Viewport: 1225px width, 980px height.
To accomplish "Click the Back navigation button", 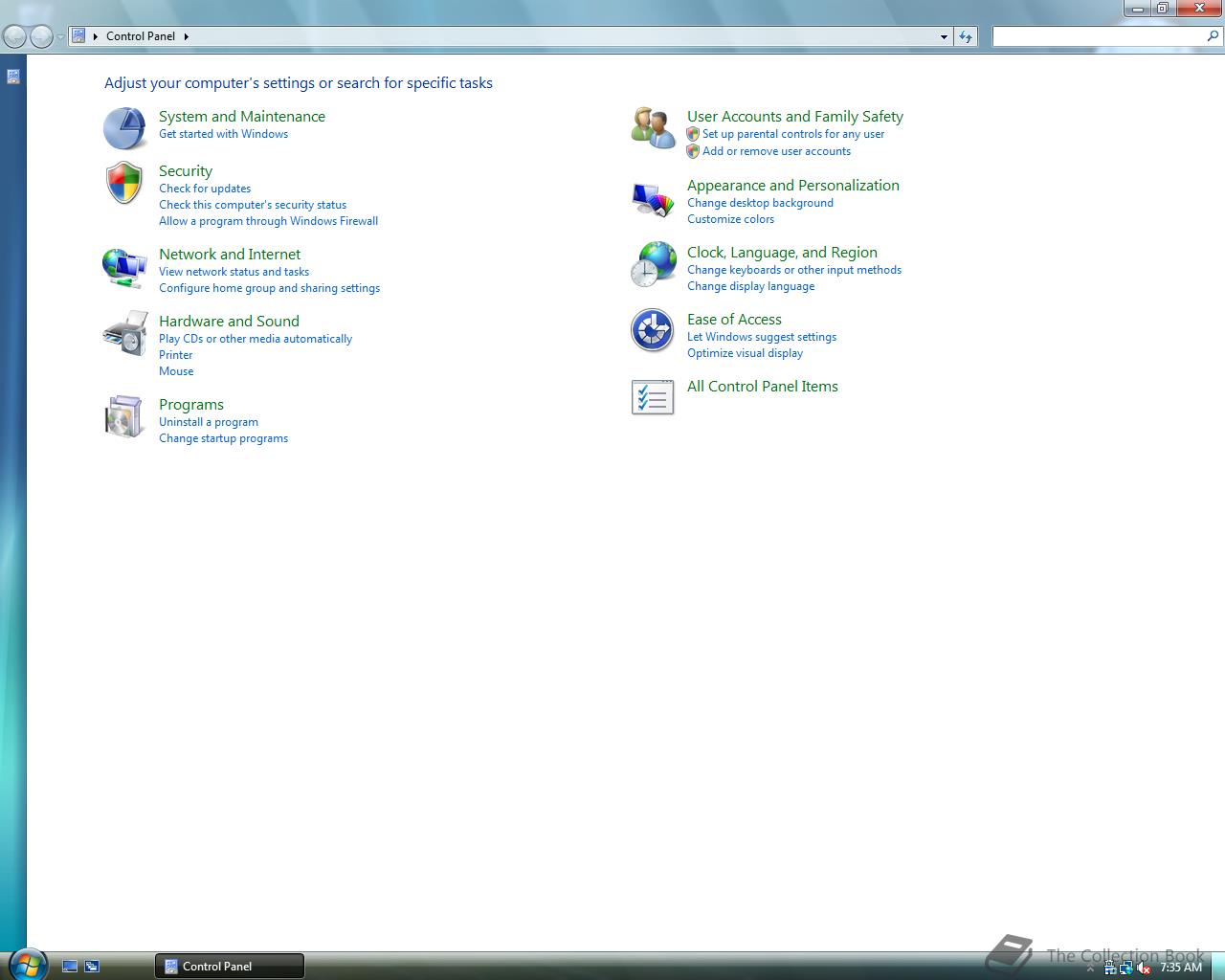I will coord(14,36).
